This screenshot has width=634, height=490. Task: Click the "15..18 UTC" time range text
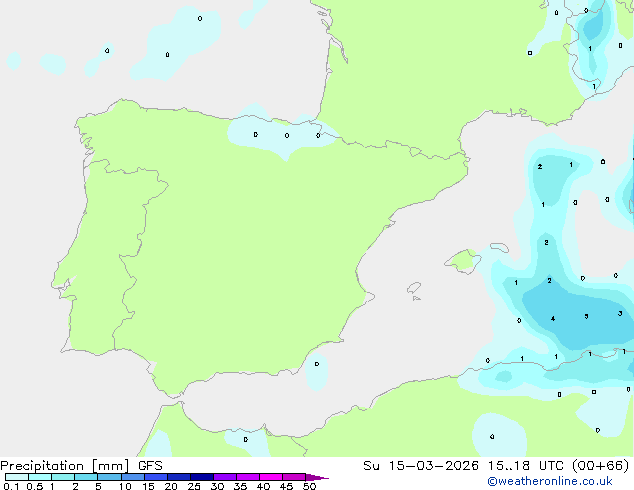(x=525, y=466)
